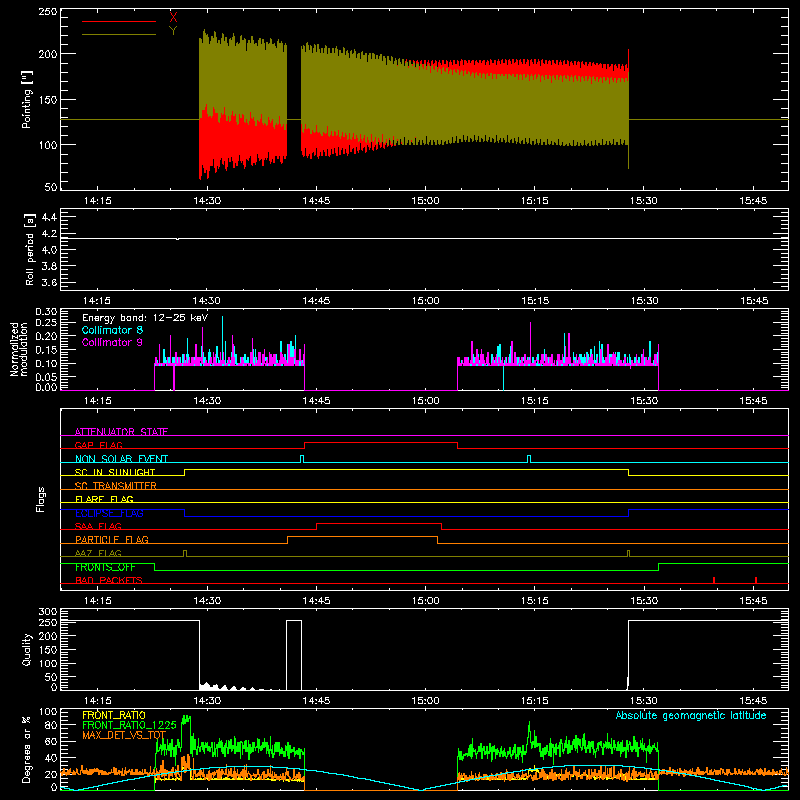
Task: Click the BAD_PACKETS flag label
Action: [x=109, y=581]
